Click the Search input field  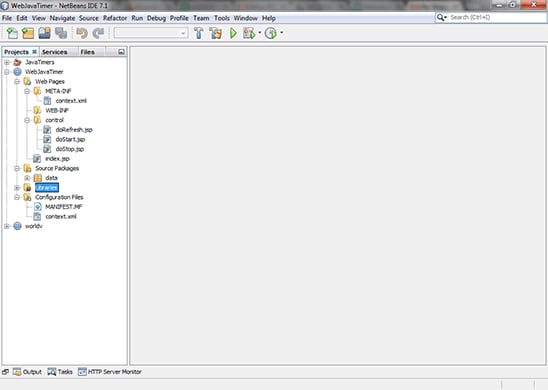click(497, 17)
